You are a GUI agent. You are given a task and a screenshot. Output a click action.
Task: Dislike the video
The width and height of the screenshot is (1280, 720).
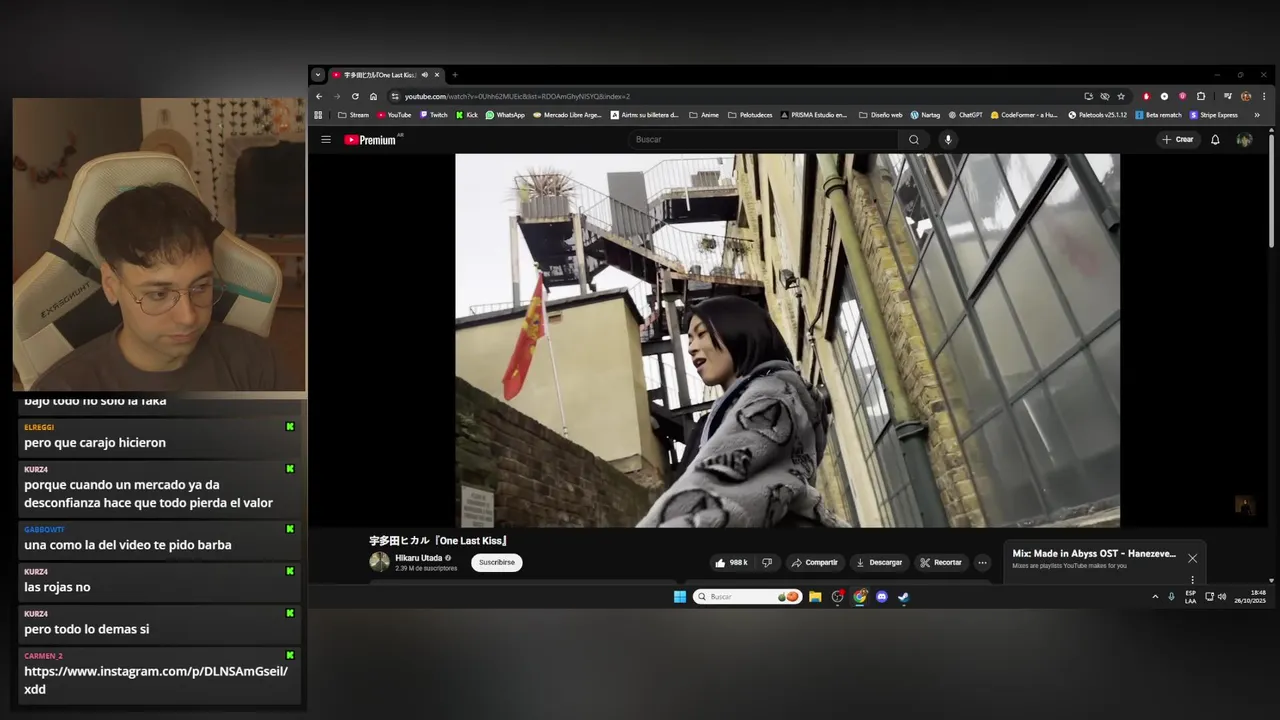click(x=767, y=562)
